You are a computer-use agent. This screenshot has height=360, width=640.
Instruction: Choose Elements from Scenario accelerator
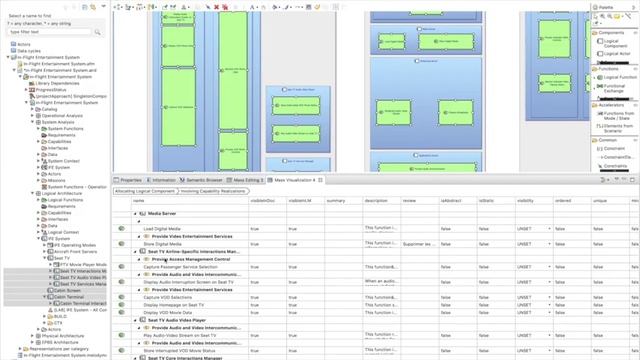point(614,128)
